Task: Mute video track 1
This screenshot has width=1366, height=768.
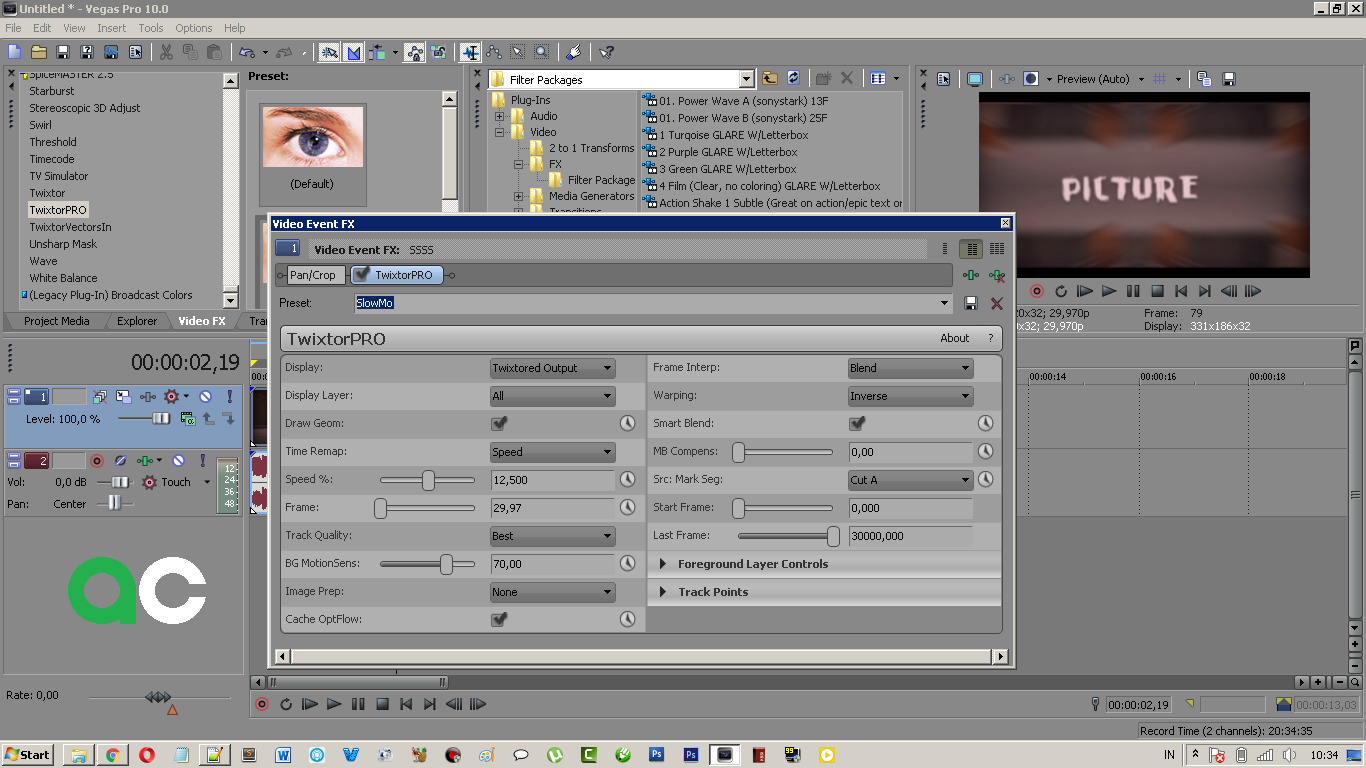Action: (x=205, y=397)
